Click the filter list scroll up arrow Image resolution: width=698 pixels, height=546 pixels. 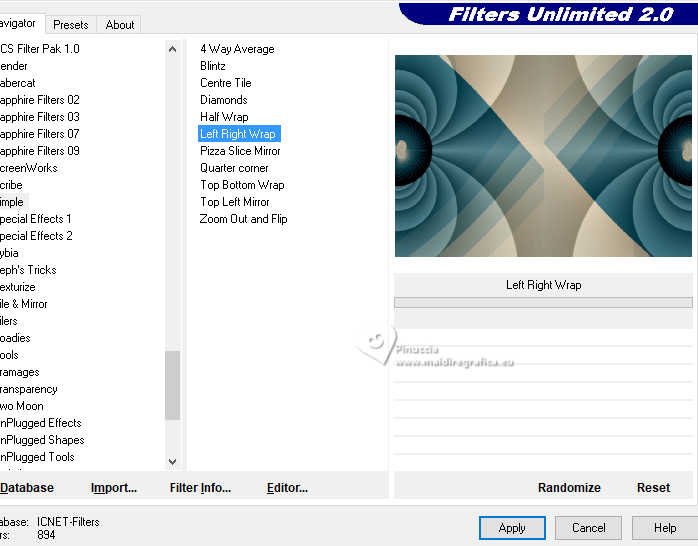172,49
